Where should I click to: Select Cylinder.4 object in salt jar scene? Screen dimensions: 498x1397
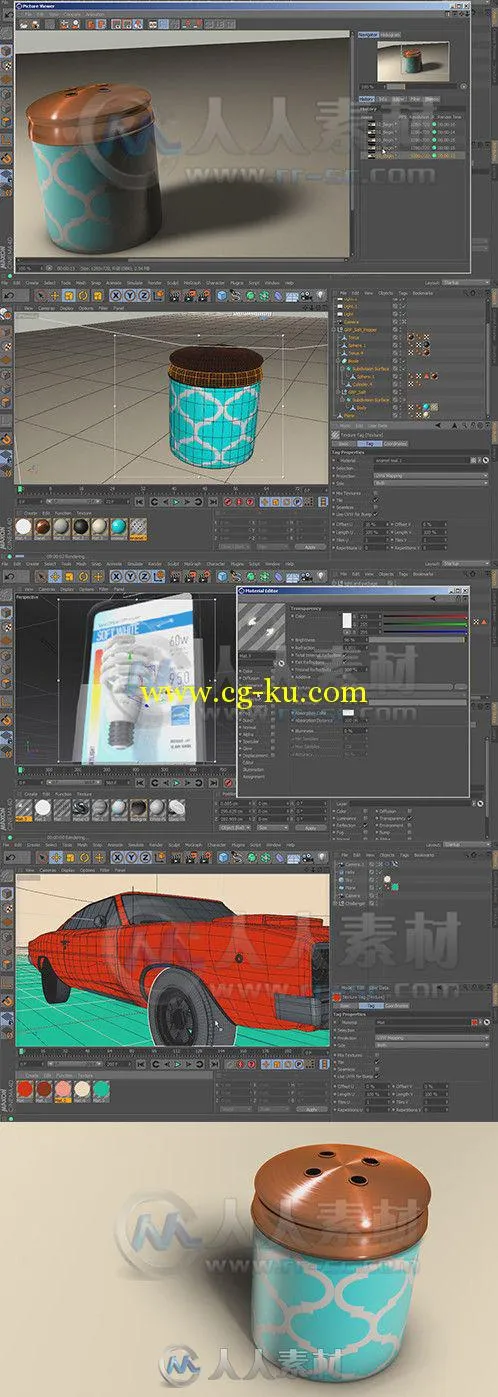click(362, 383)
